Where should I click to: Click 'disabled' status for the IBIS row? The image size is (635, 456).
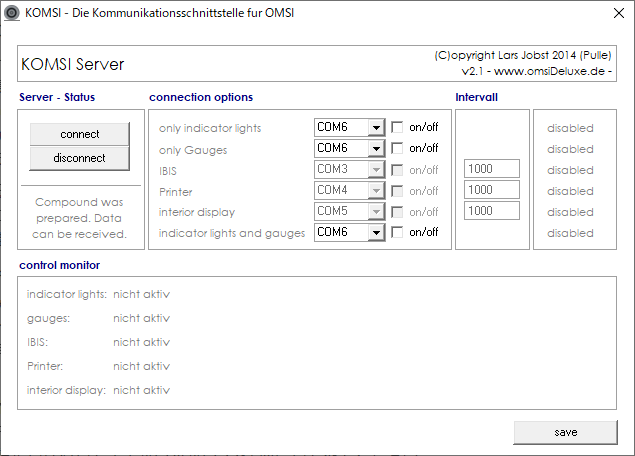570,170
